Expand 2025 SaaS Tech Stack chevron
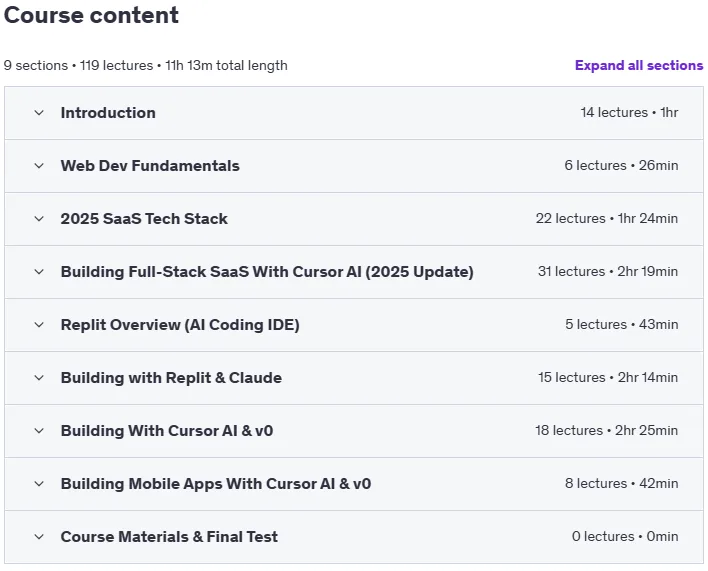 click(39, 219)
